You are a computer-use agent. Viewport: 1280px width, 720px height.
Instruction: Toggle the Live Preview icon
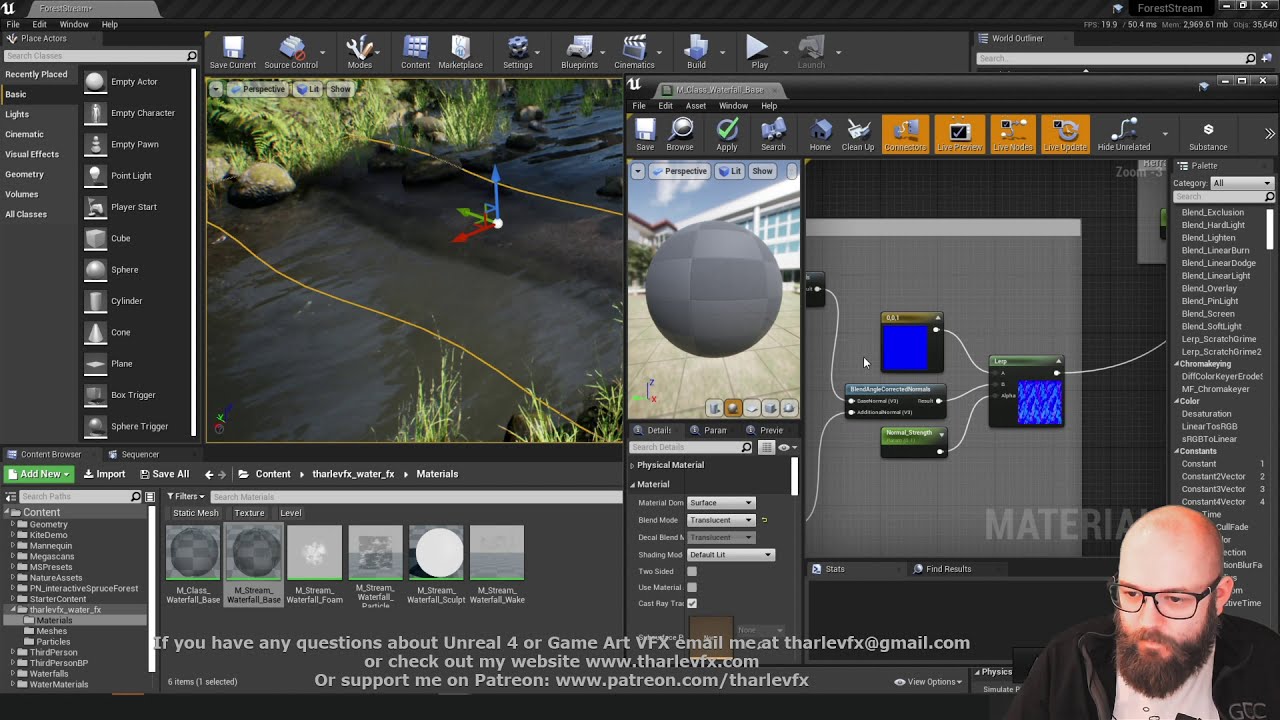click(x=959, y=134)
